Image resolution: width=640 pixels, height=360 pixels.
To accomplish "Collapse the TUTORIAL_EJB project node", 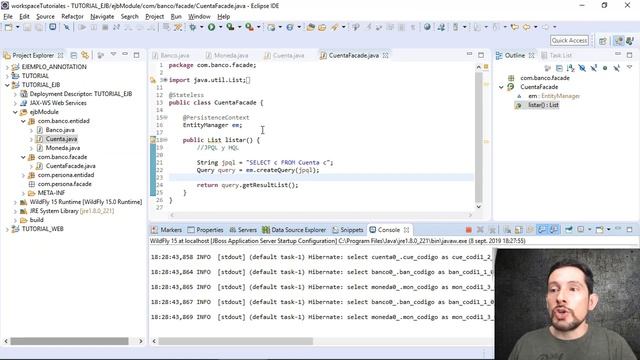I will pos(7,85).
